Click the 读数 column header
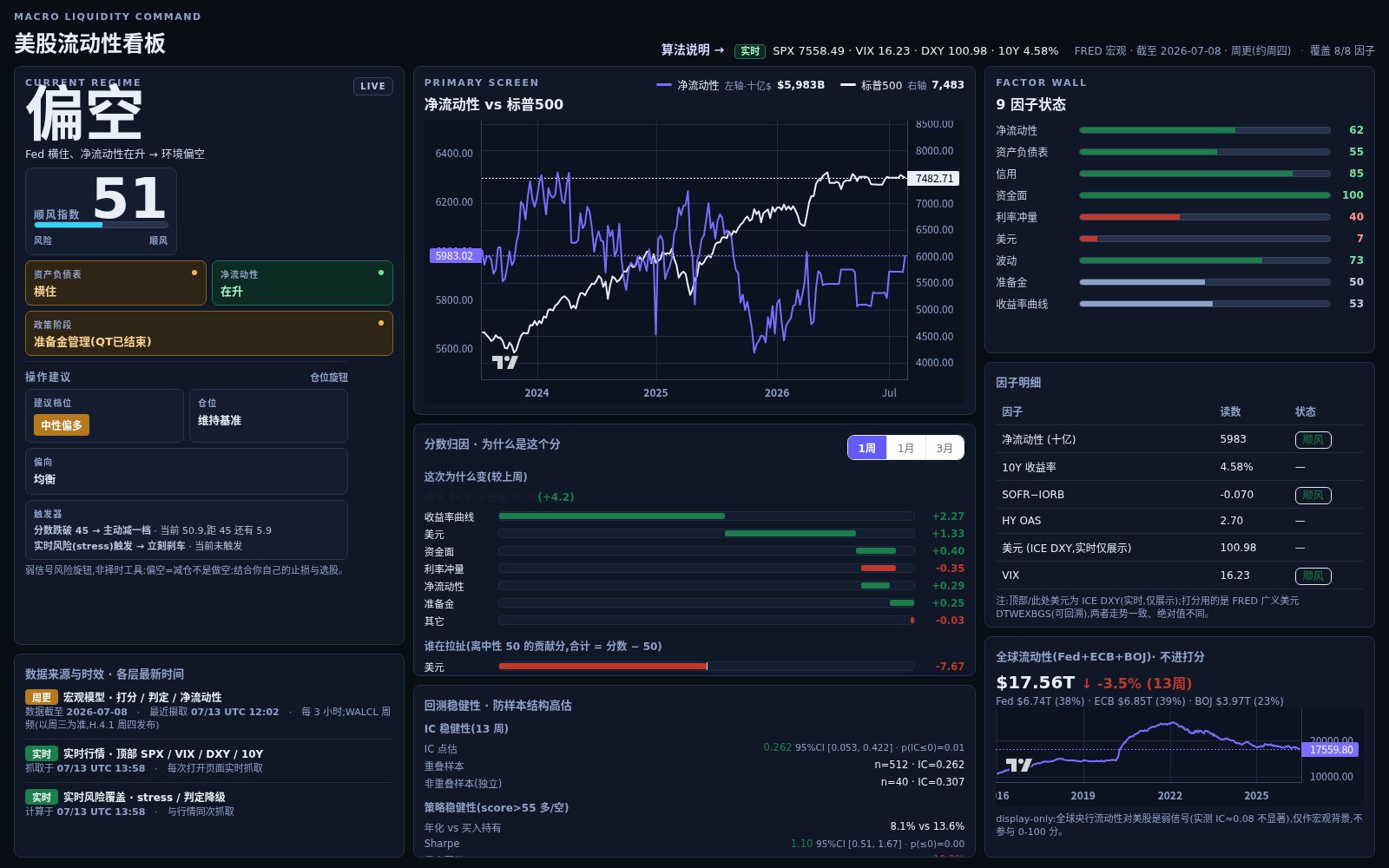Screen dimensions: 1389x868 tap(1230, 411)
